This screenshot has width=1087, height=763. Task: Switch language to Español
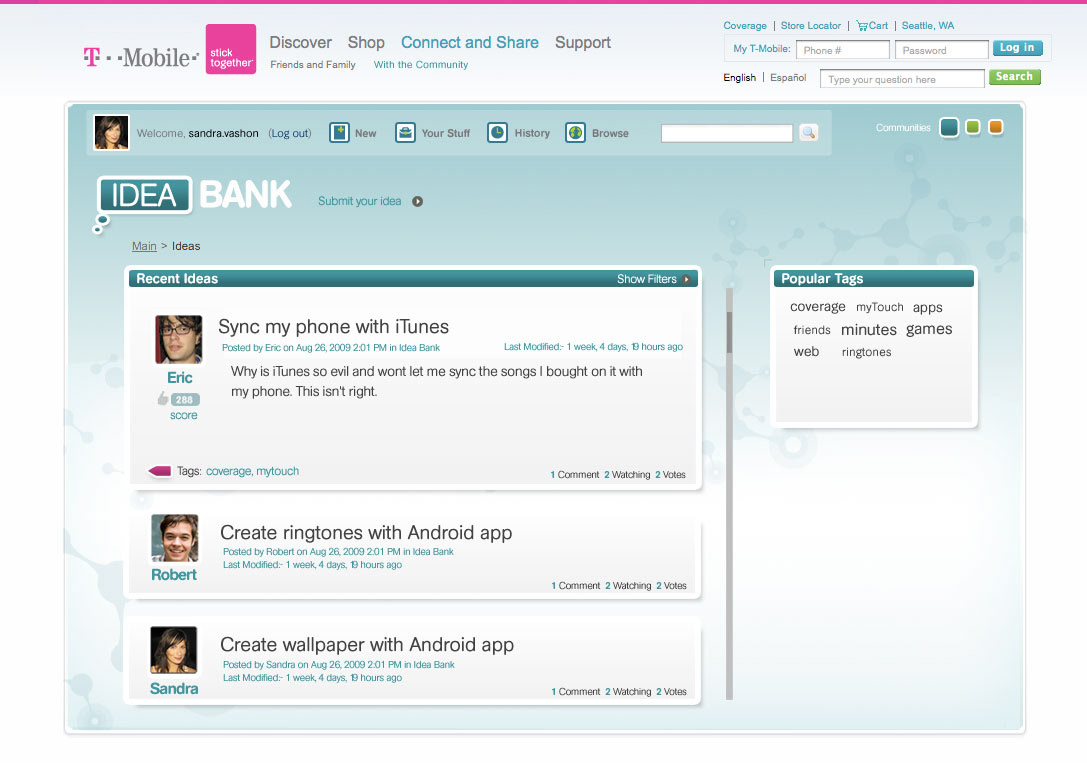[788, 78]
